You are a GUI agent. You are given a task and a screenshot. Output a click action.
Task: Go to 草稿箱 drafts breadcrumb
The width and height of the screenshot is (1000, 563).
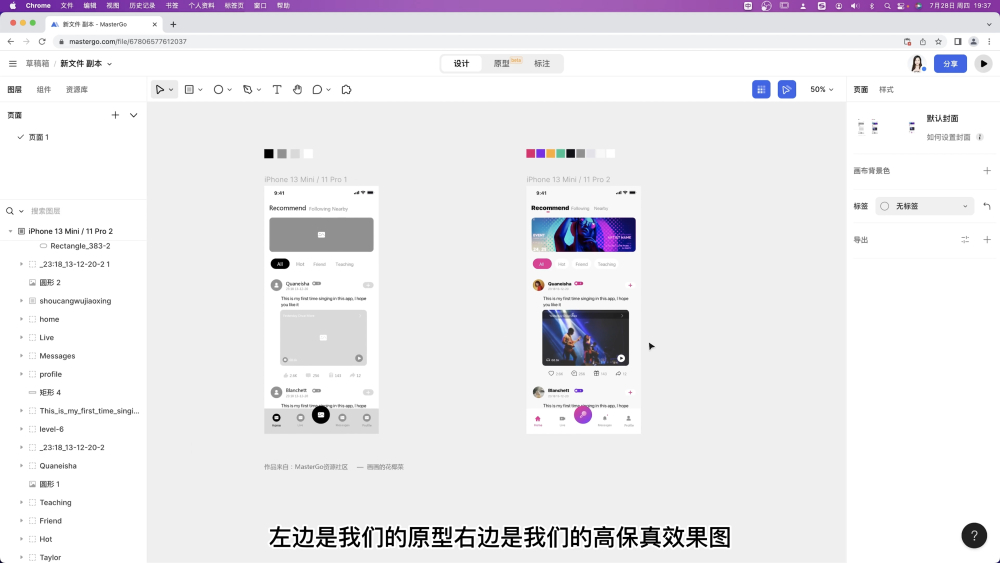37,64
